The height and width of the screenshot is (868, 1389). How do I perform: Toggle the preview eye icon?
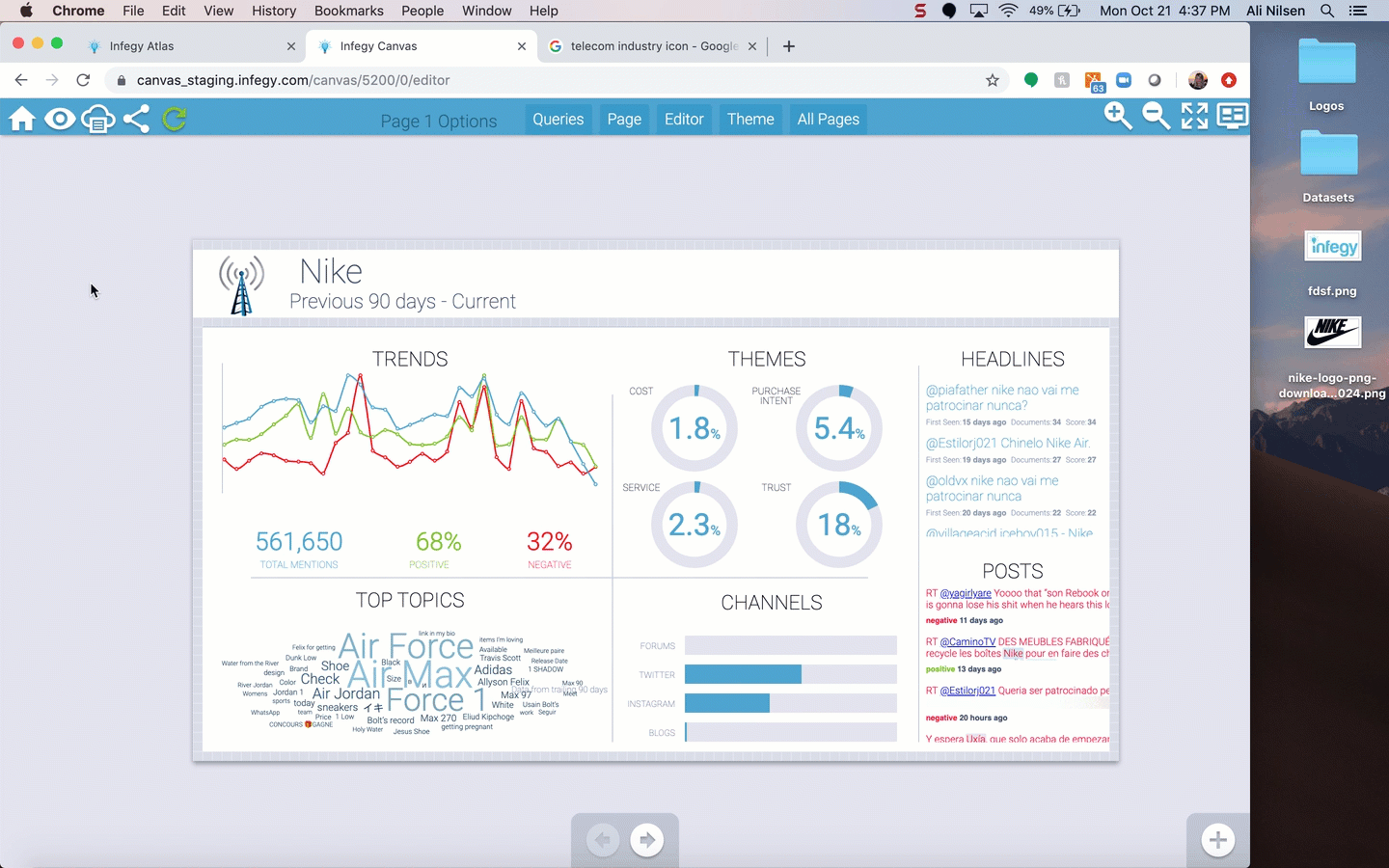(x=60, y=119)
